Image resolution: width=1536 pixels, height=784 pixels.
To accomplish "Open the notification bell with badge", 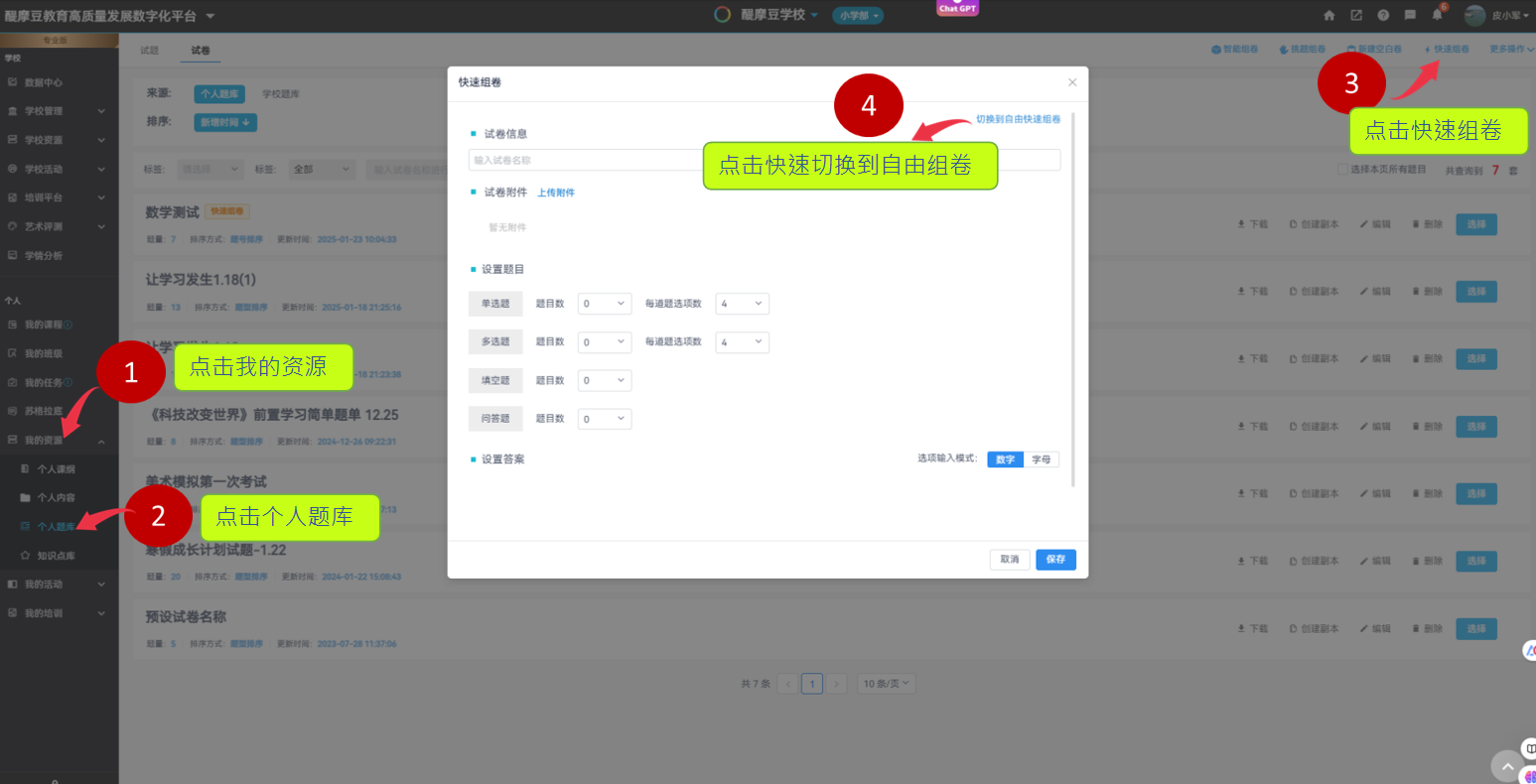I will click(1437, 15).
